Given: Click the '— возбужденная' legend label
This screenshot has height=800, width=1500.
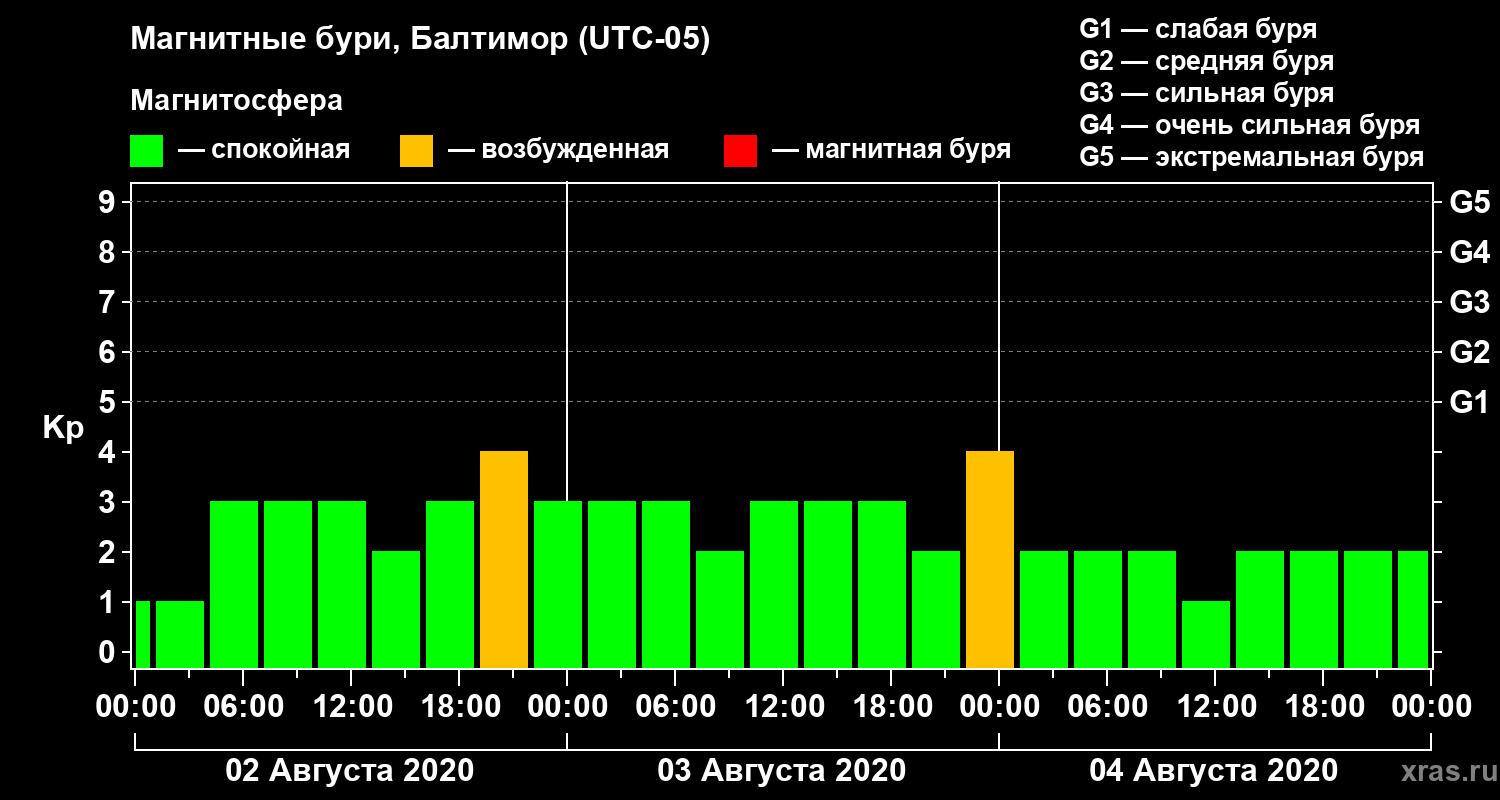Looking at the screenshot, I should click(x=558, y=150).
